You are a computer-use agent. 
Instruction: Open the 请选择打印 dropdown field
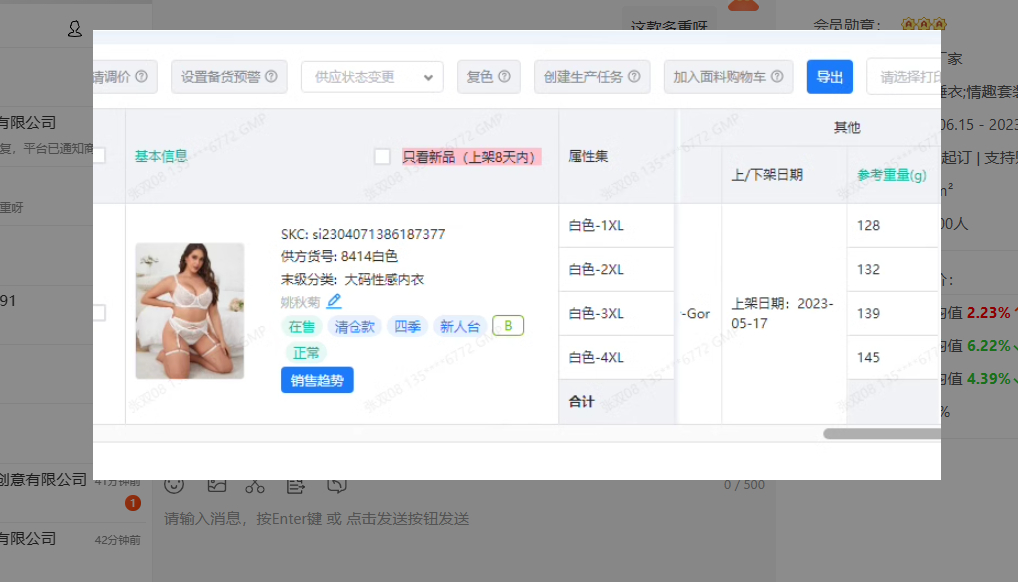pyautogui.click(x=904, y=77)
